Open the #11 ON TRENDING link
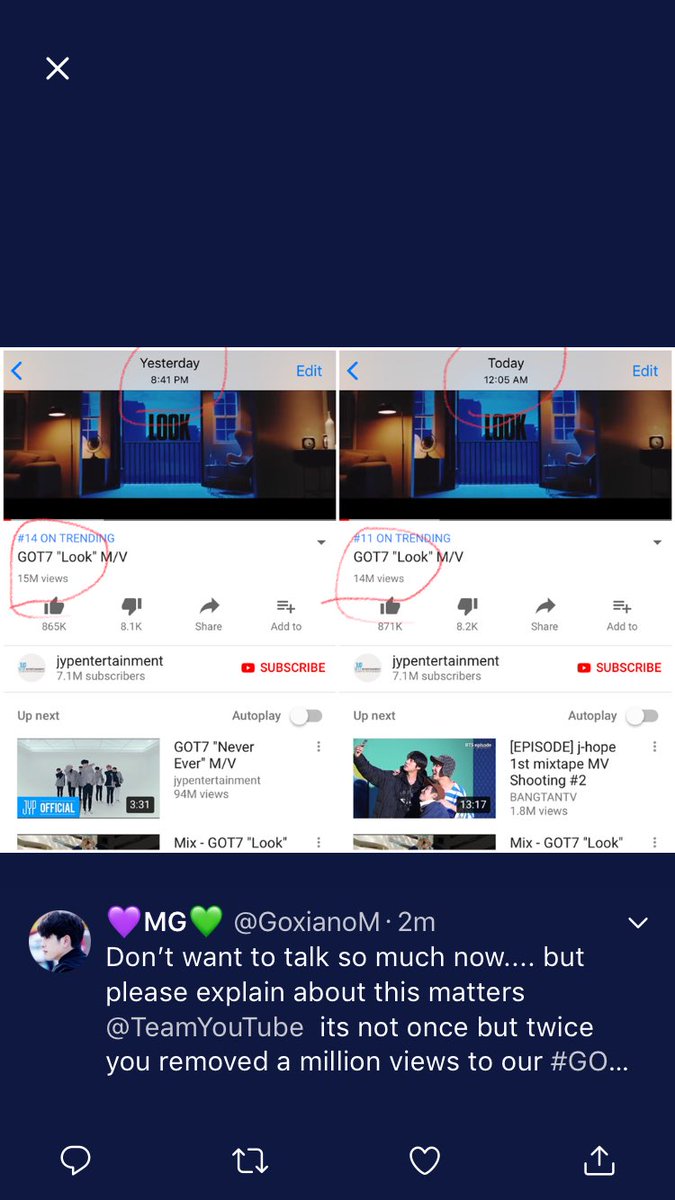Image resolution: width=675 pixels, height=1200 pixels. pos(402,538)
